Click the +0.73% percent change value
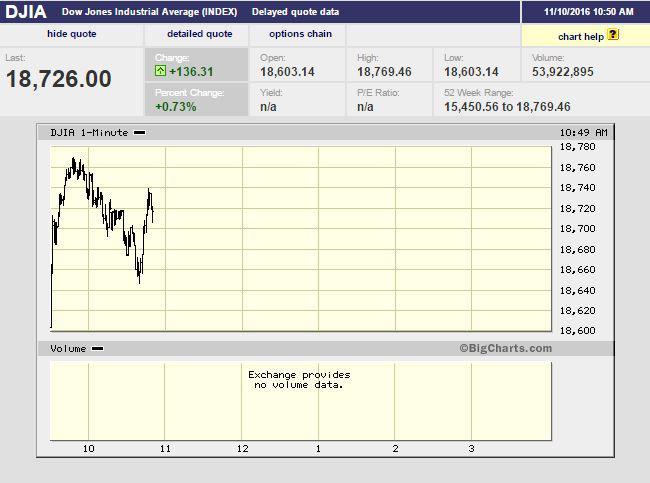This screenshot has height=483, width=650. [x=176, y=106]
